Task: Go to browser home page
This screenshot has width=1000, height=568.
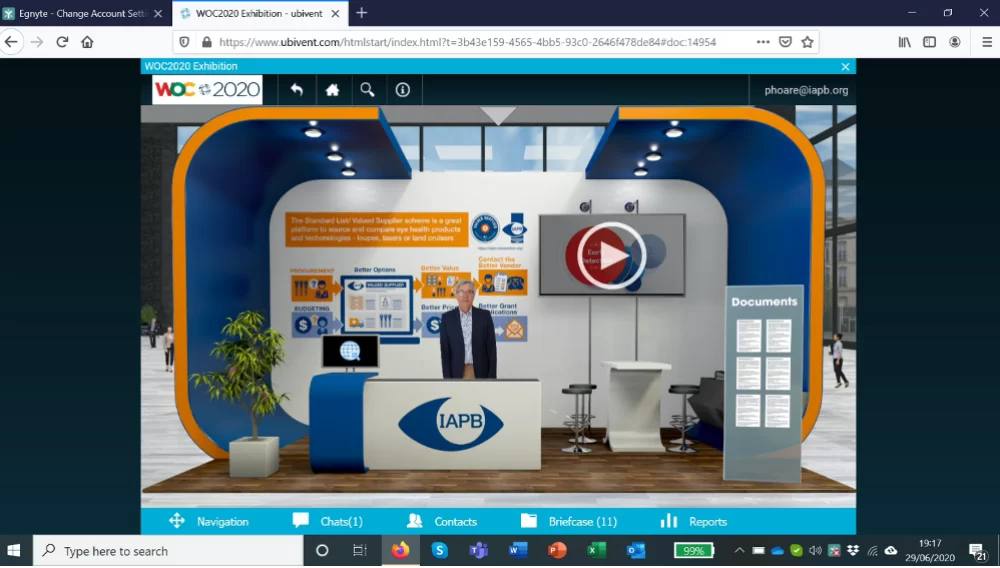Action: point(87,42)
